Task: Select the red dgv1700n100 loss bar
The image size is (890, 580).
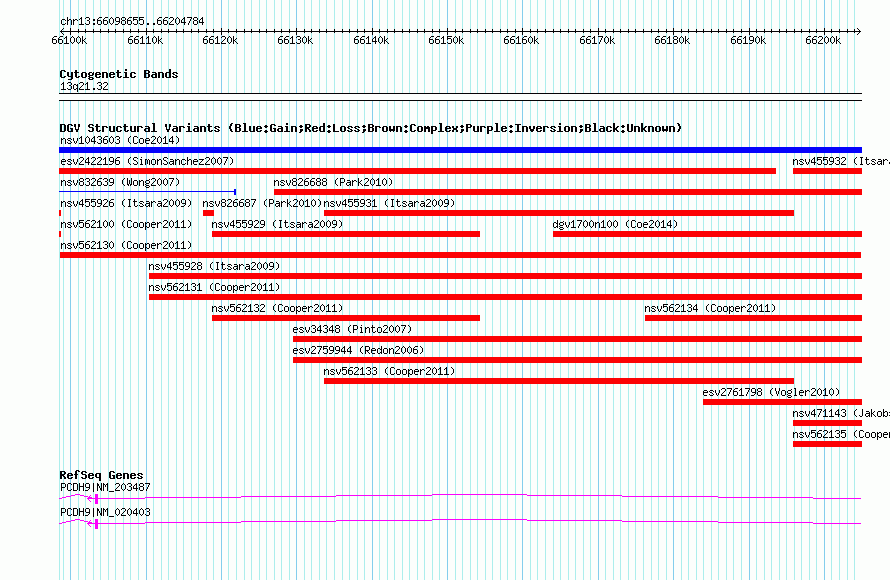Action: coord(707,234)
